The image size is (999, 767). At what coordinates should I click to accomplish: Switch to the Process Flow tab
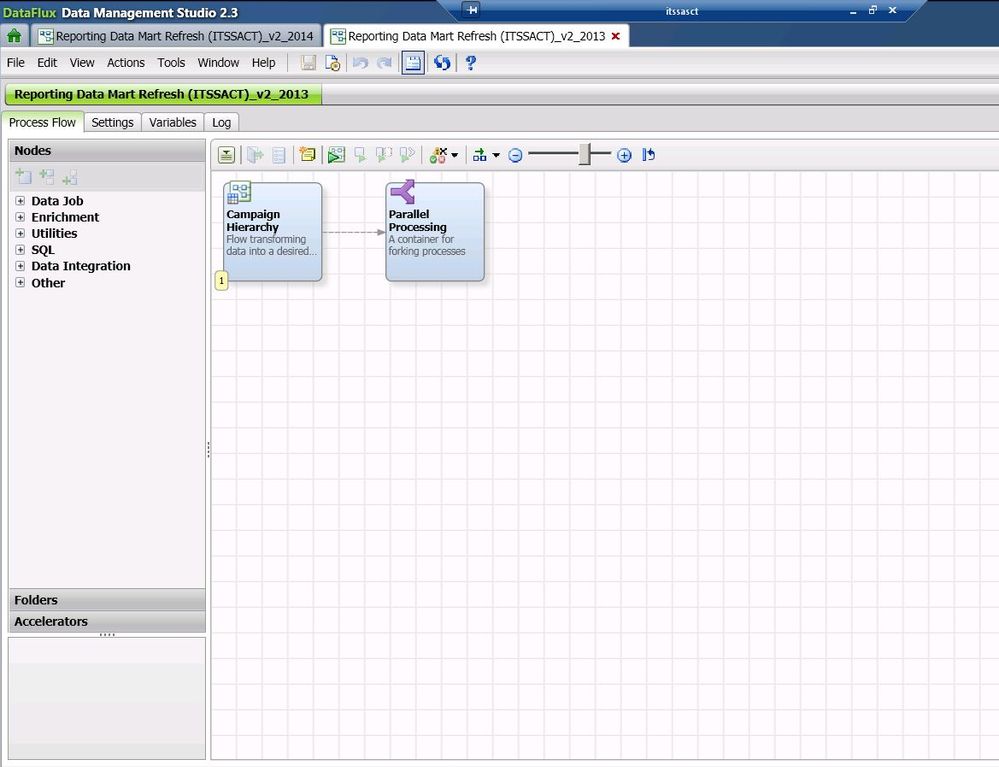click(x=42, y=122)
